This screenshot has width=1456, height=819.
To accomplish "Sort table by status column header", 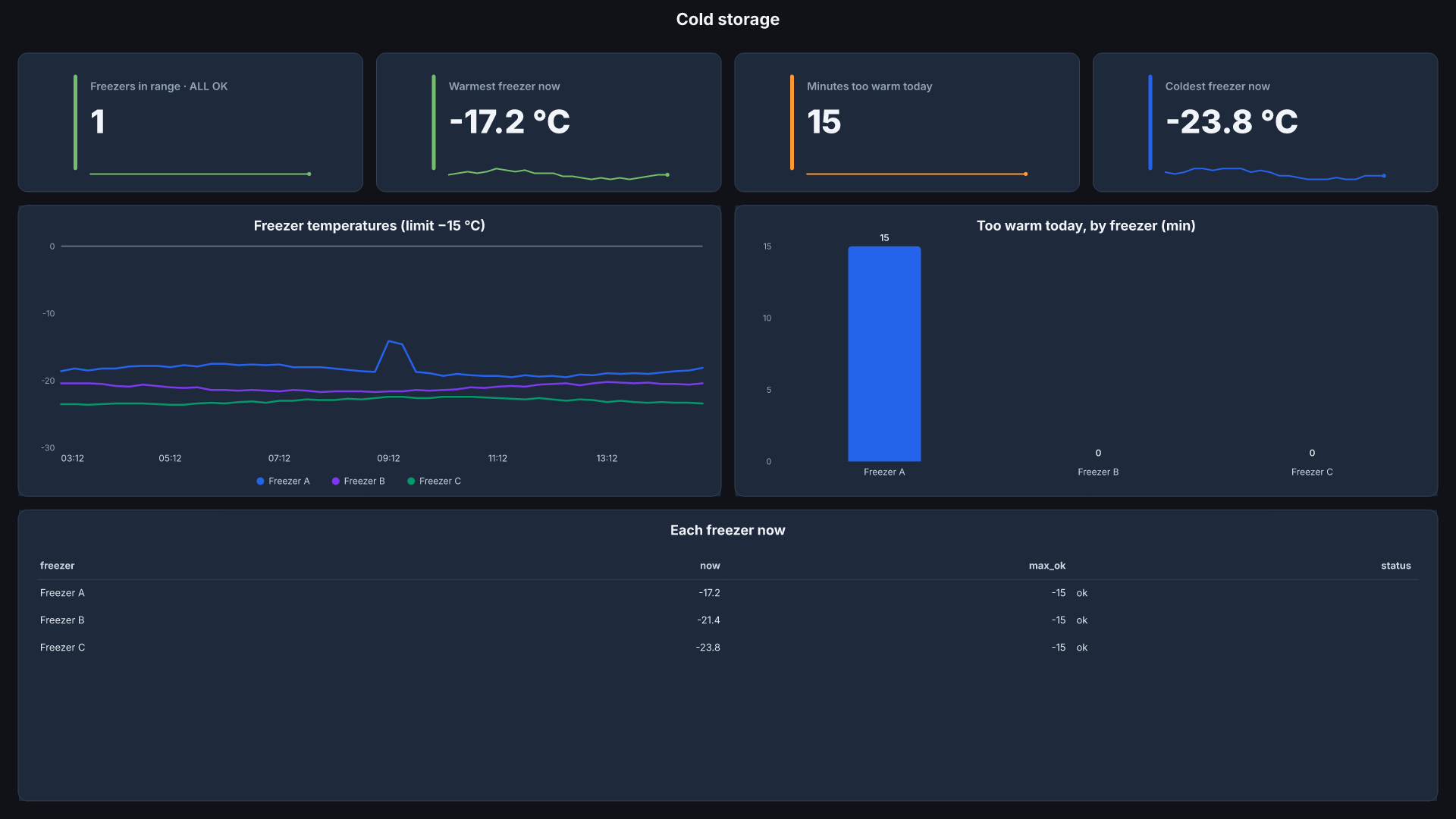I will 1395,566.
